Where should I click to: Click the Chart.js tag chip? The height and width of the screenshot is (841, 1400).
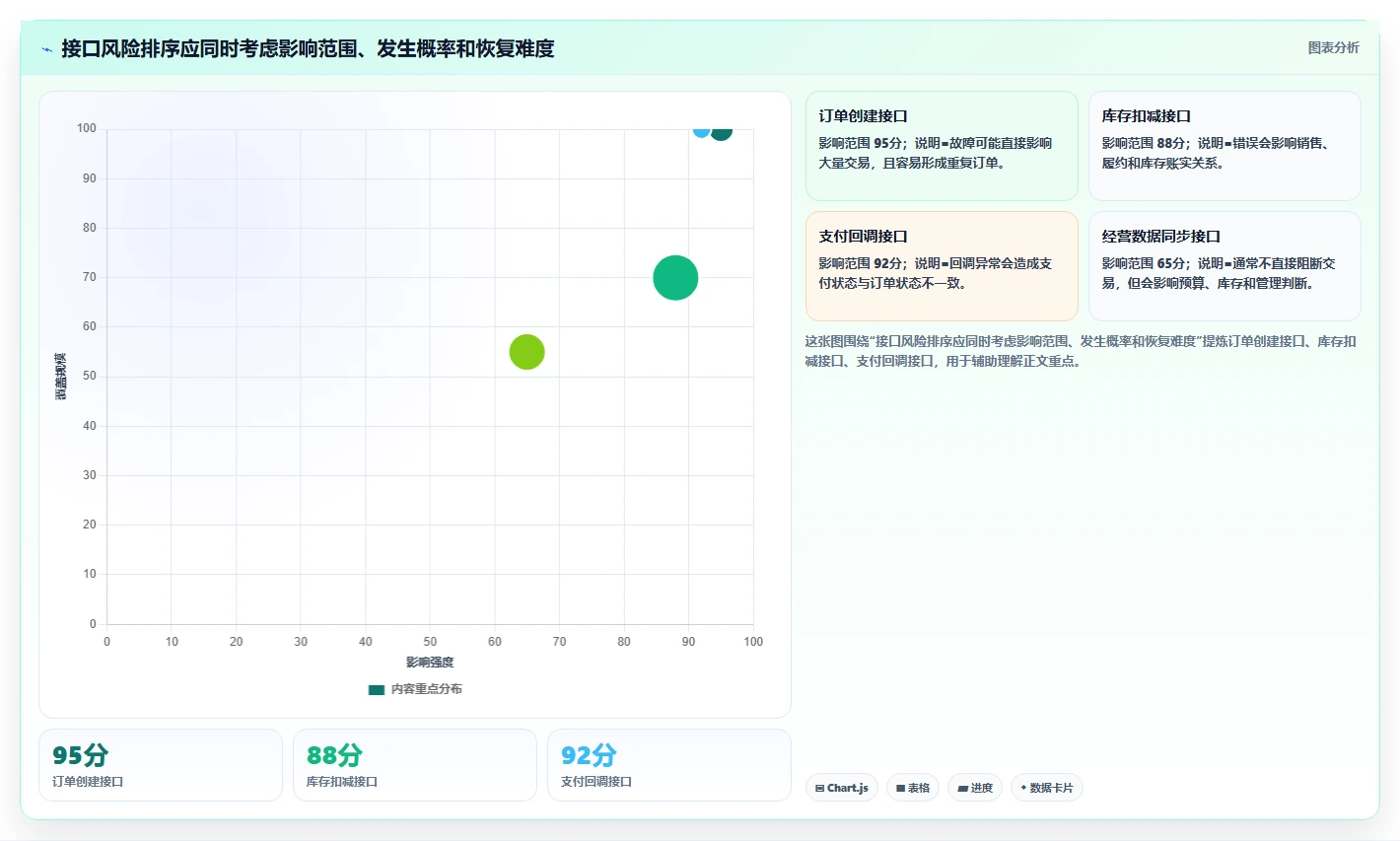tap(842, 788)
